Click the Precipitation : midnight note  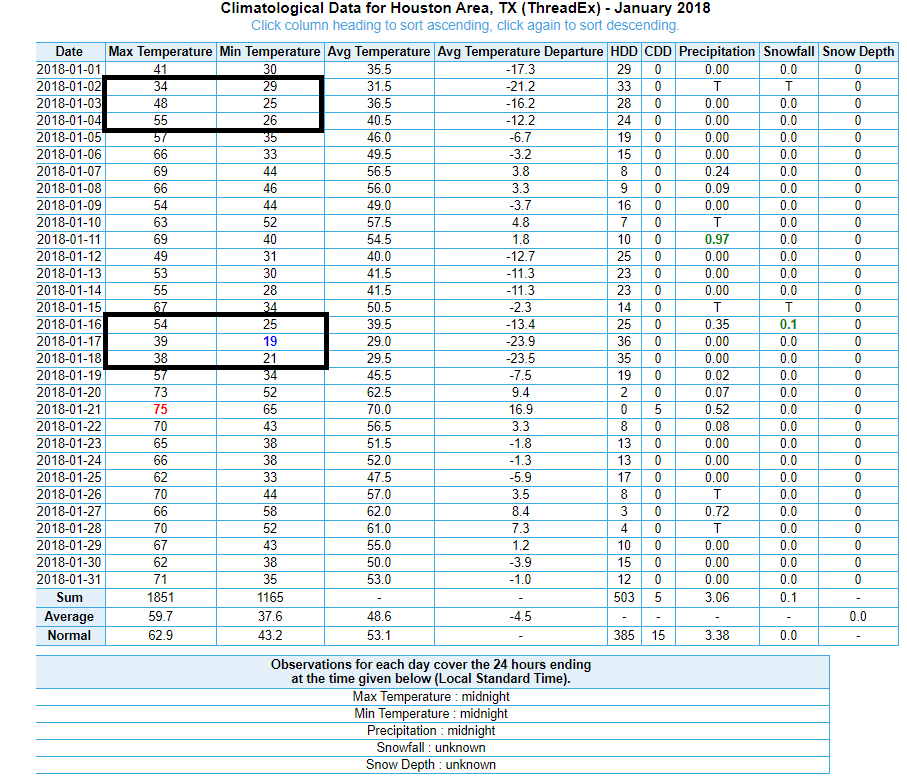point(431,731)
